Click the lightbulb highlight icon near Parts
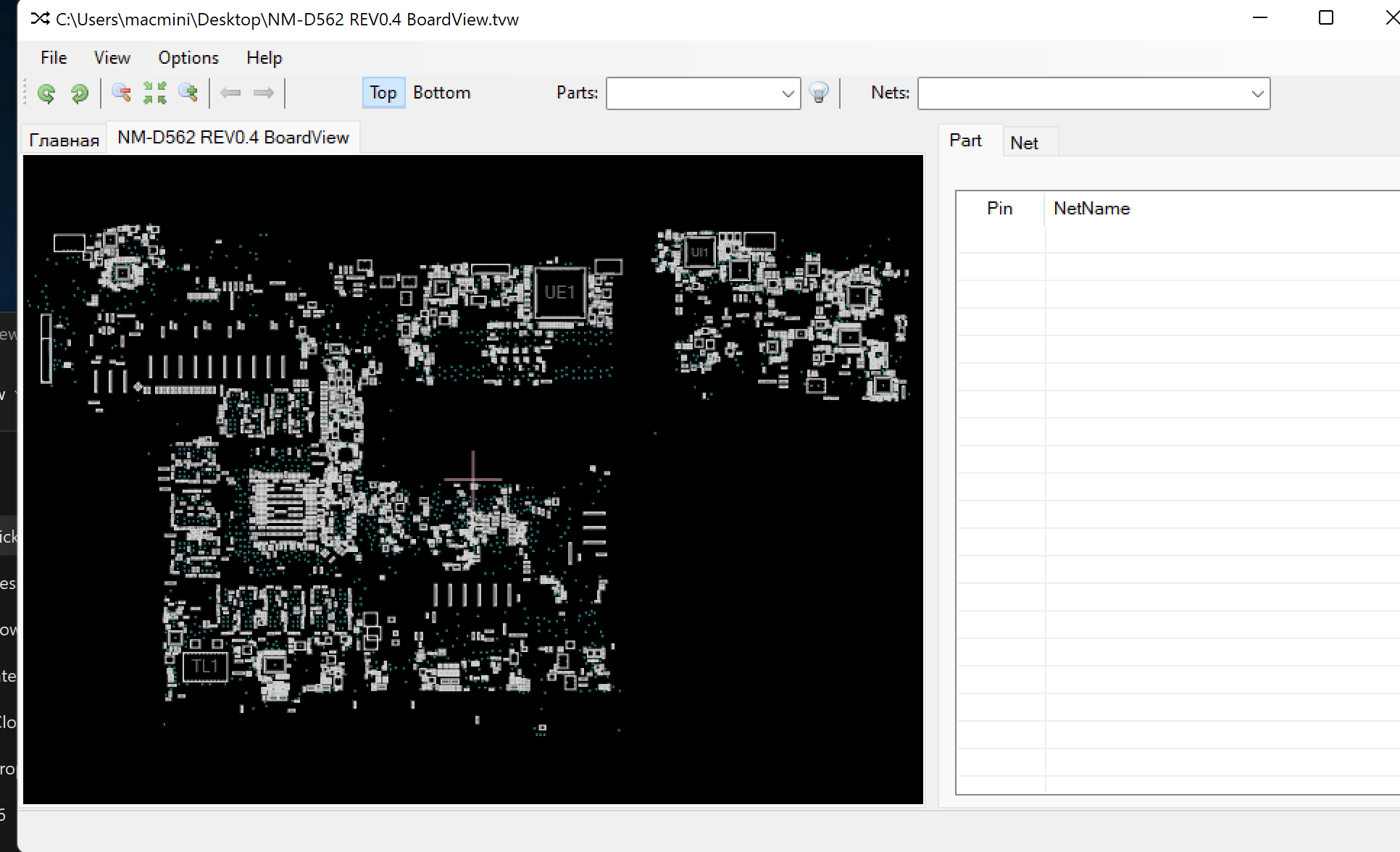Screen dimensions: 1400x852 coord(819,93)
